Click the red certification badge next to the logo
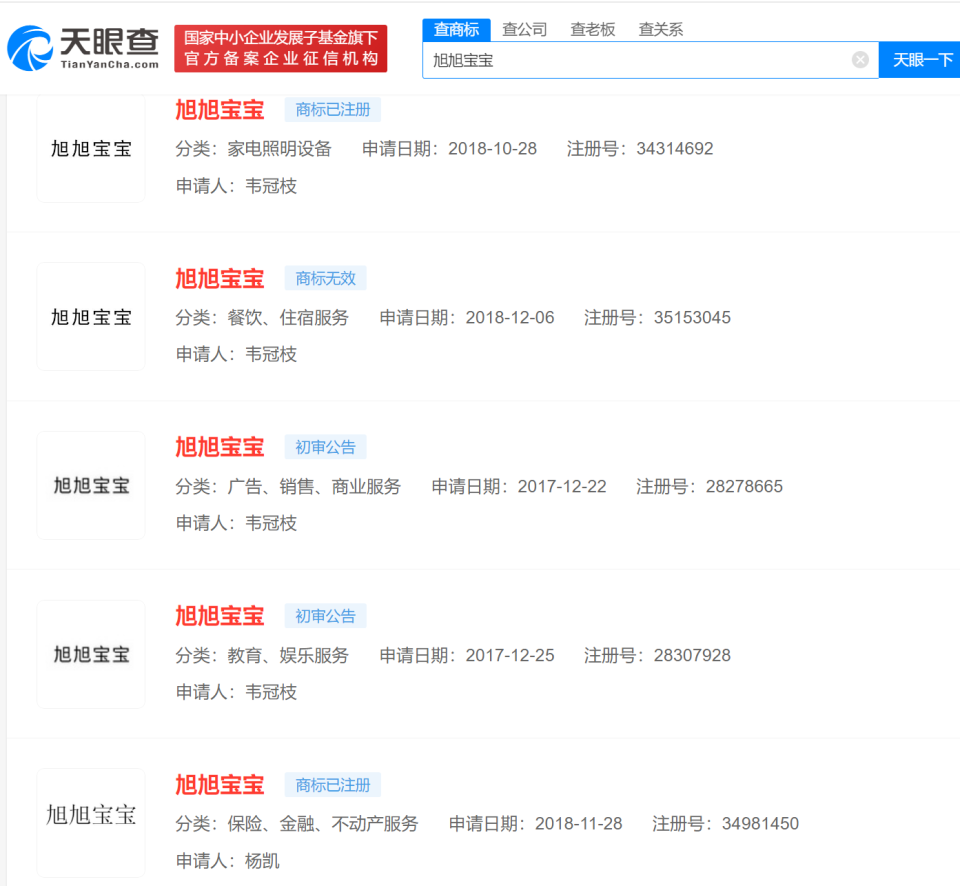The width and height of the screenshot is (960, 886). [x=280, y=47]
